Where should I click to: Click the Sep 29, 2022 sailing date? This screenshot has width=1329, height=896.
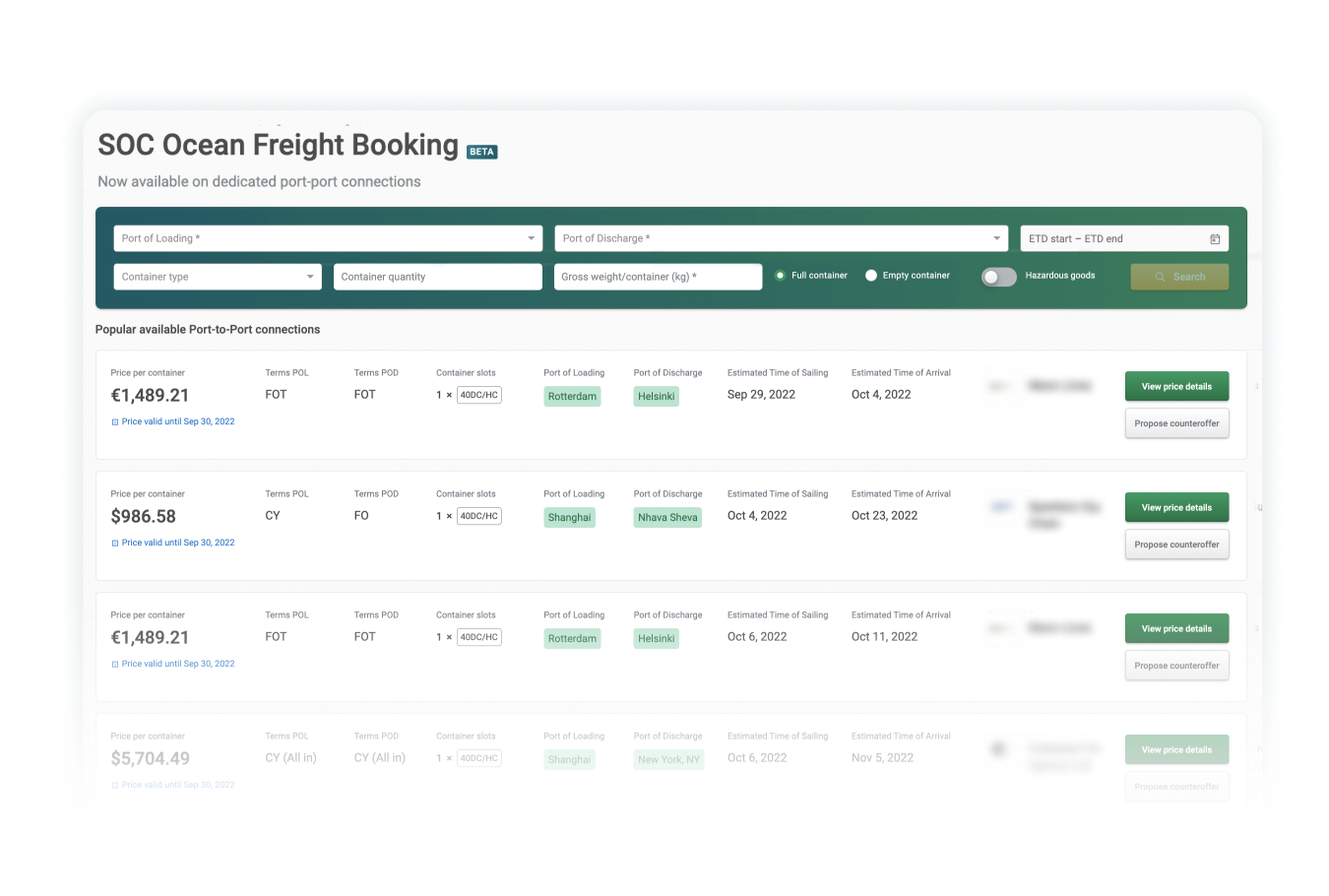[x=761, y=394]
